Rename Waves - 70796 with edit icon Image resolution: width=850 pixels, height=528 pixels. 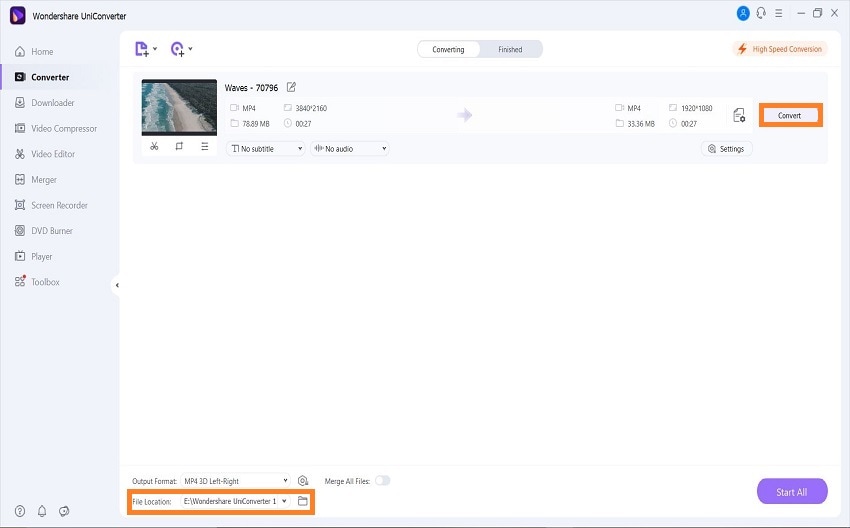[x=291, y=87]
